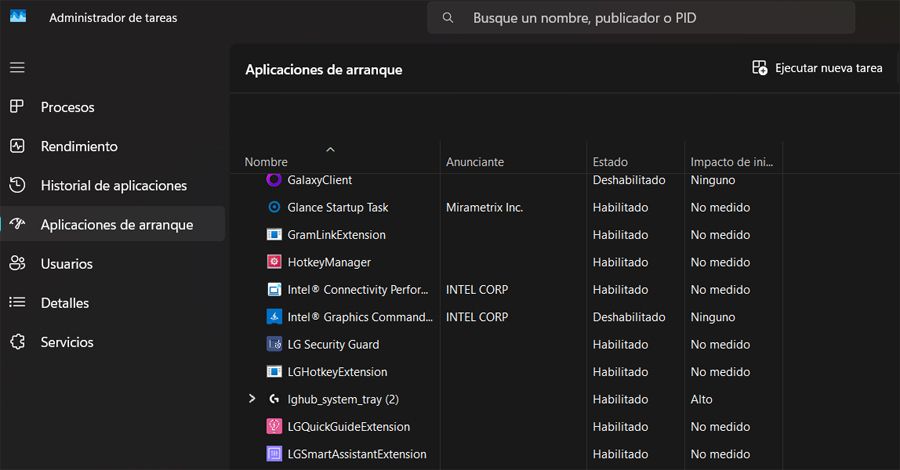
Task: Click the Glance Startup Task icon
Action: [274, 207]
